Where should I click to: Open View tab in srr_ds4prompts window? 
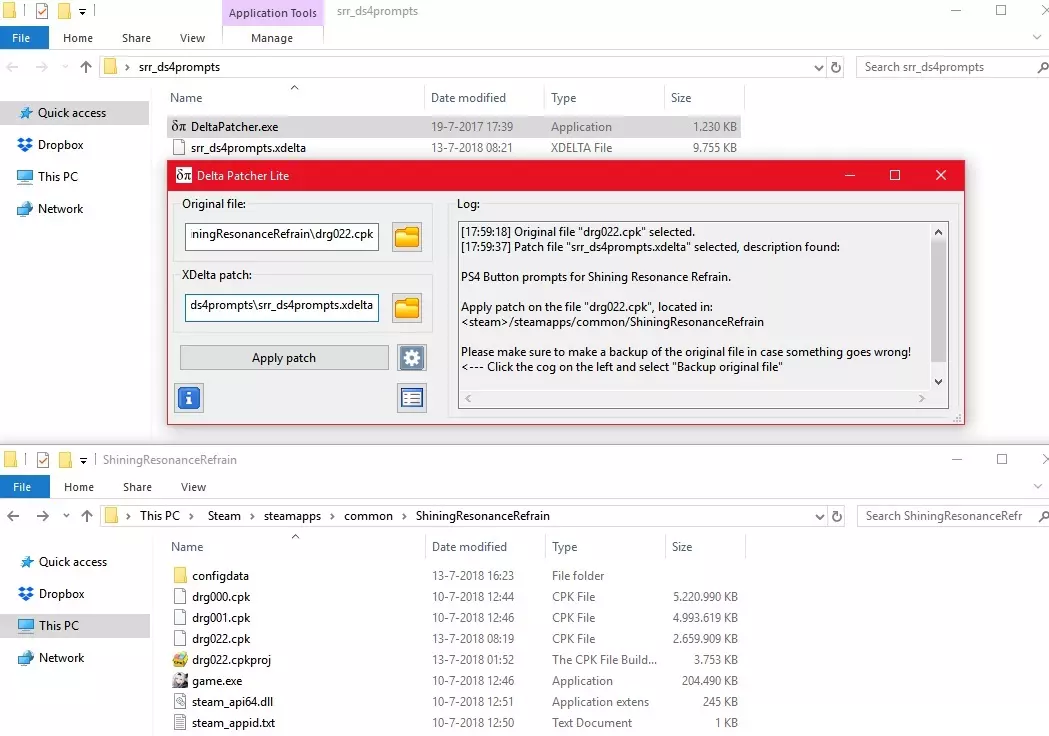pyautogui.click(x=193, y=38)
